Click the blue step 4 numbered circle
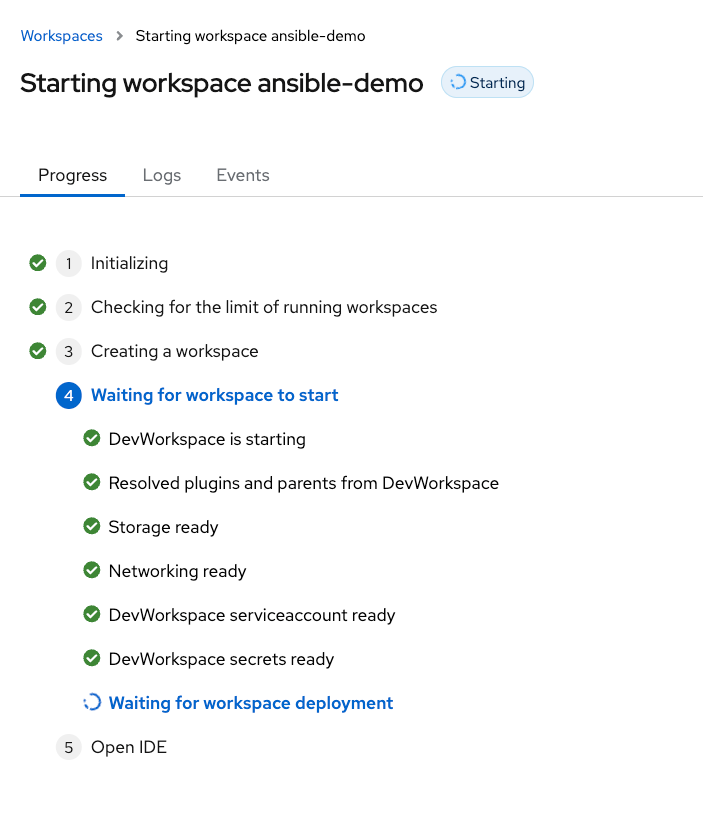The width and height of the screenshot is (703, 837). (68, 395)
